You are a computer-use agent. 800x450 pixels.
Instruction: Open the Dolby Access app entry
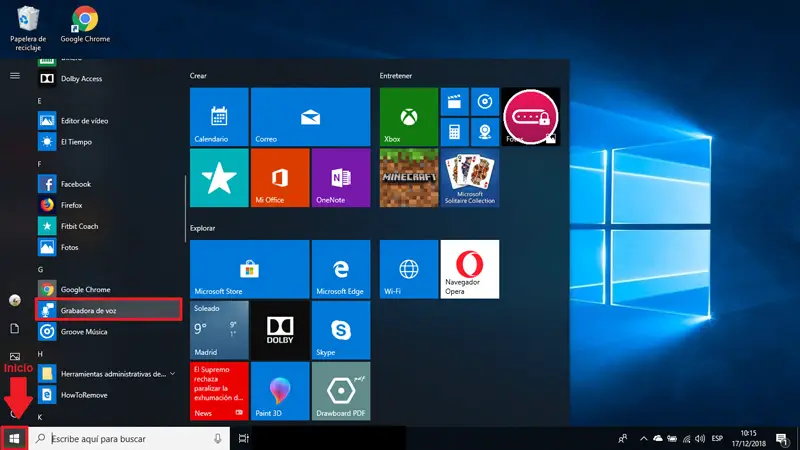[x=108, y=79]
